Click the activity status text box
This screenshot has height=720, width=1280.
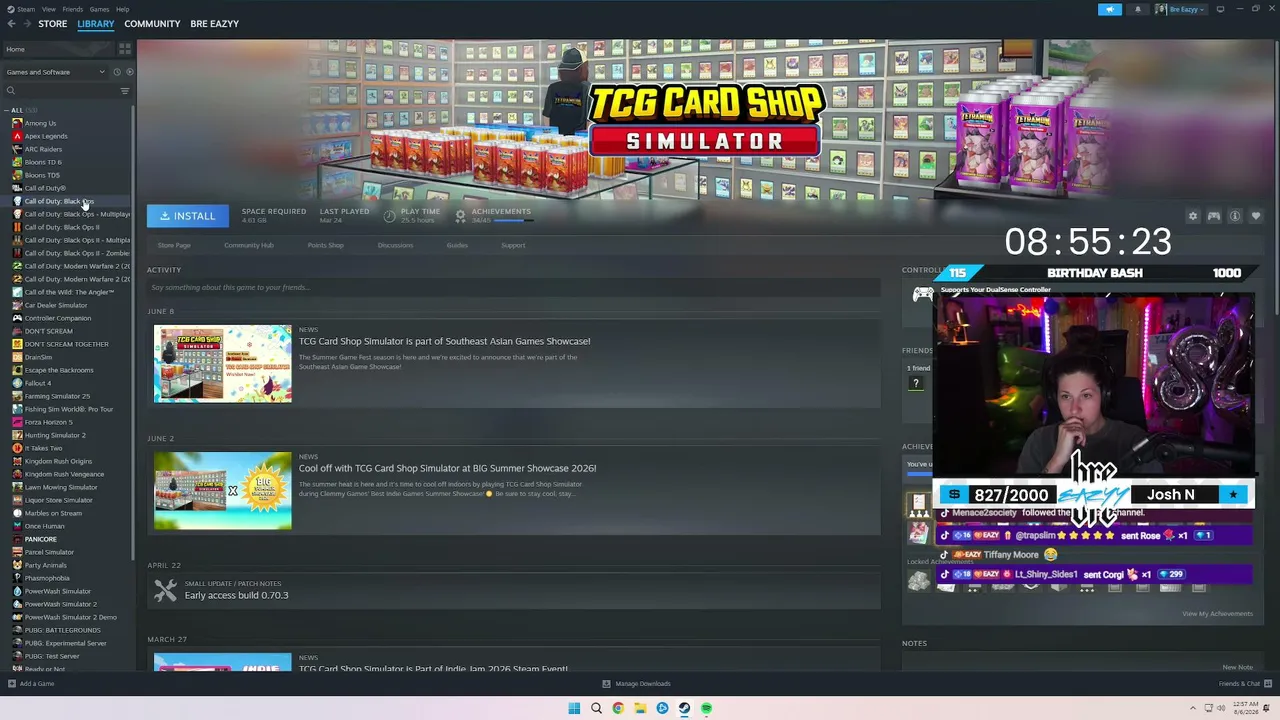514,288
